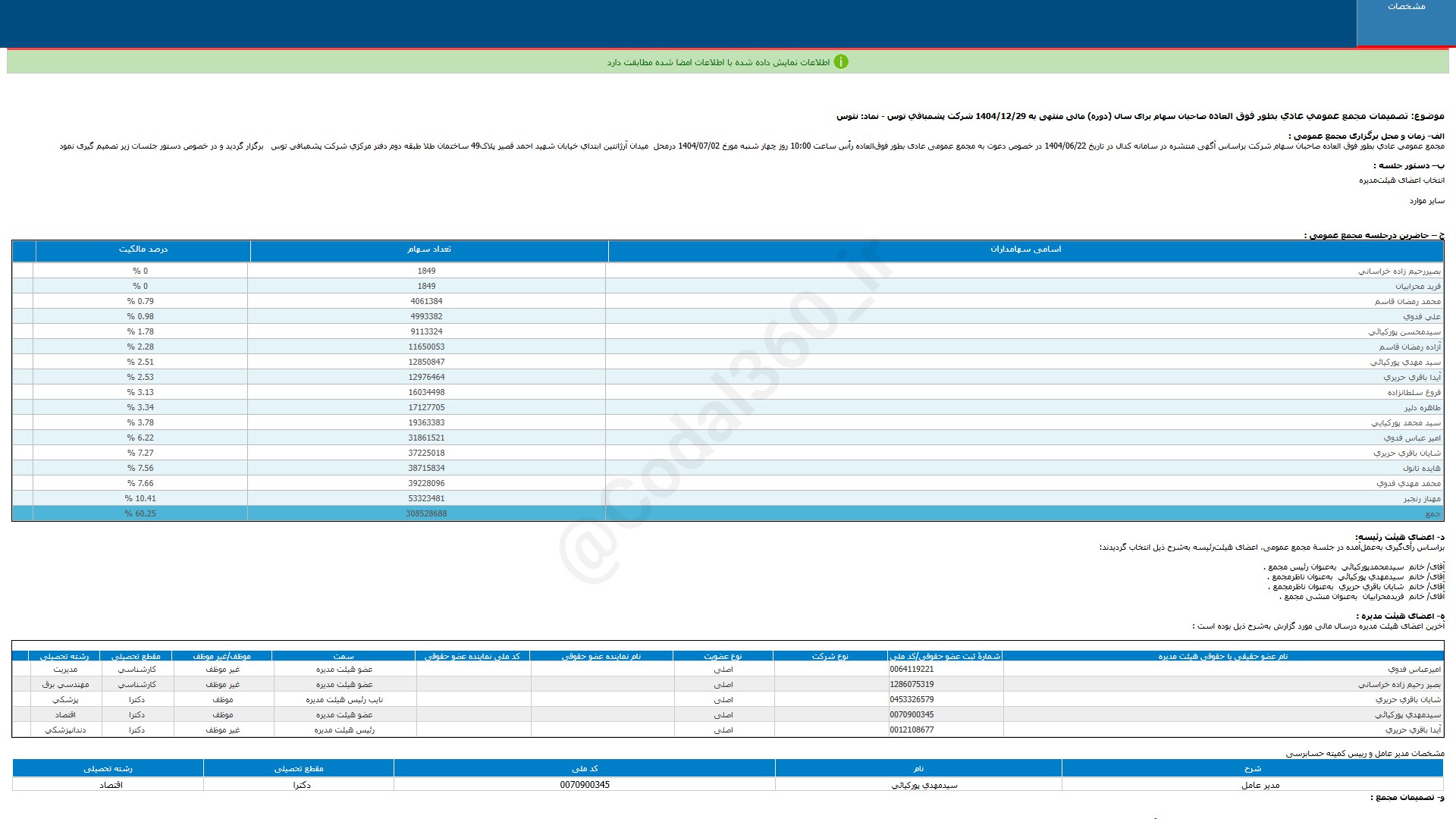
Task: Click the 60.25 % total ownership cell
Action: pos(140,514)
